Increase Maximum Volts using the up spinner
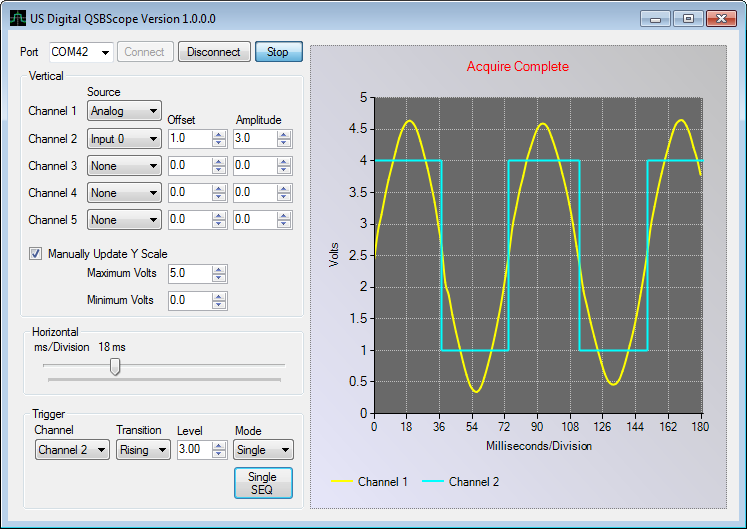The height and width of the screenshot is (529, 747). pyautogui.click(x=219, y=269)
